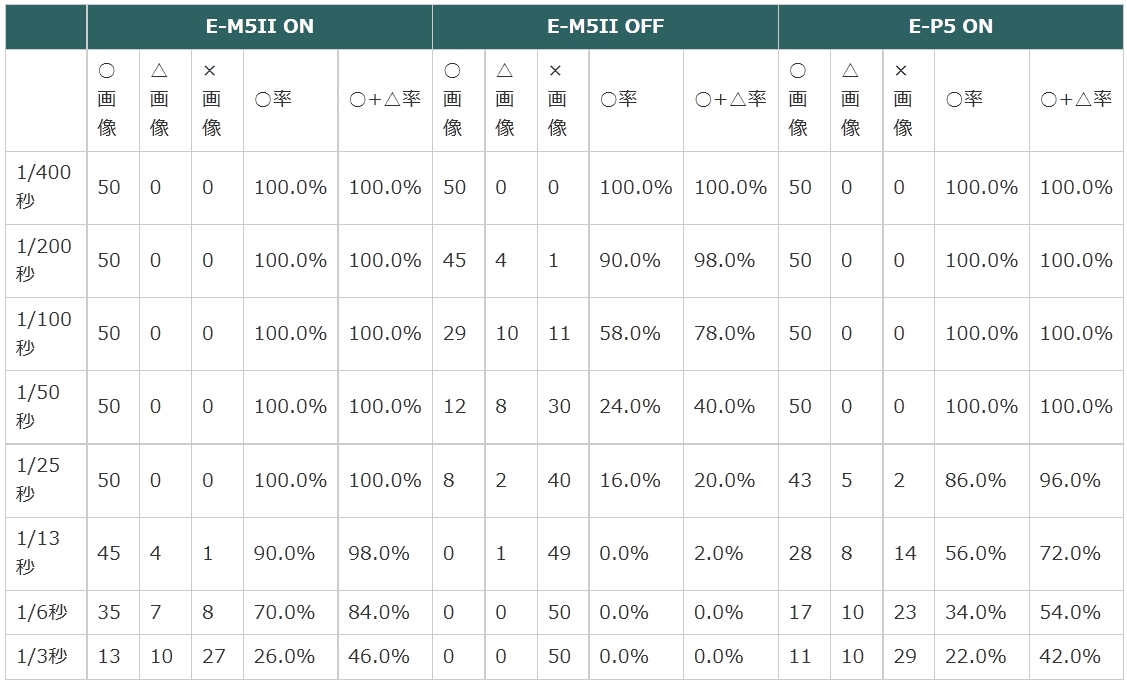The image size is (1127, 685).
Task: Select the 24.0% cell in 1/50秒 row
Action: pos(630,406)
